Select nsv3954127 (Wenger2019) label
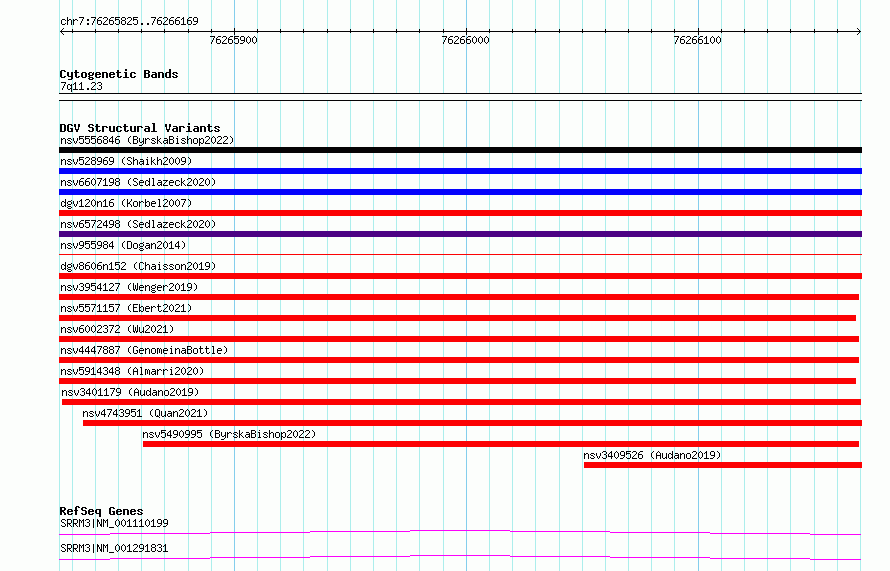 pos(129,287)
